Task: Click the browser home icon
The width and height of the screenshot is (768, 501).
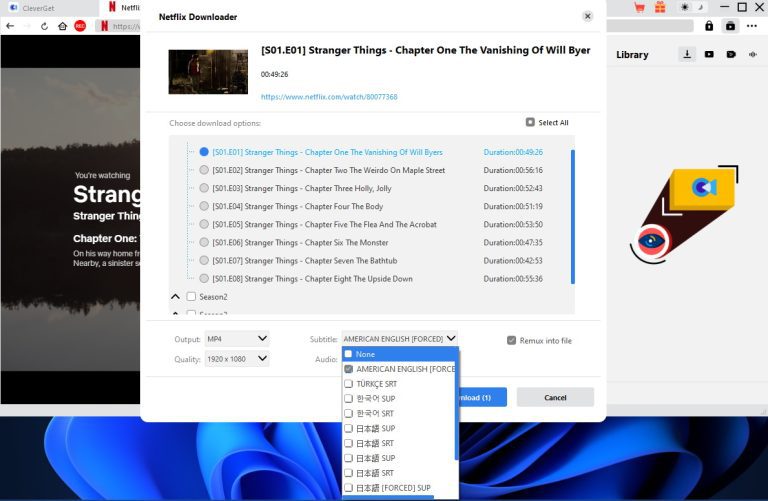Action: tap(63, 26)
